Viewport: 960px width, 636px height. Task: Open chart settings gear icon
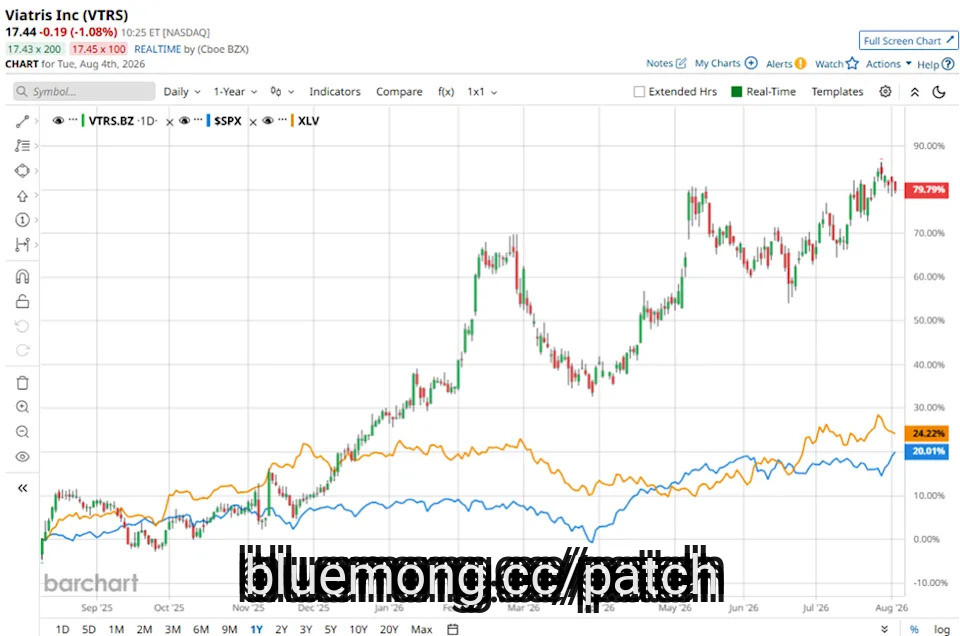[885, 92]
